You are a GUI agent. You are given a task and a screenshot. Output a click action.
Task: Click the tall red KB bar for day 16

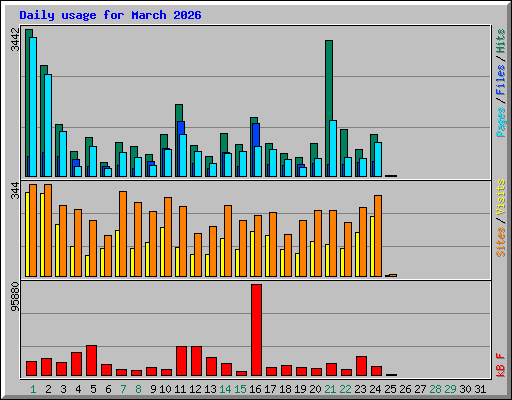(x=256, y=330)
